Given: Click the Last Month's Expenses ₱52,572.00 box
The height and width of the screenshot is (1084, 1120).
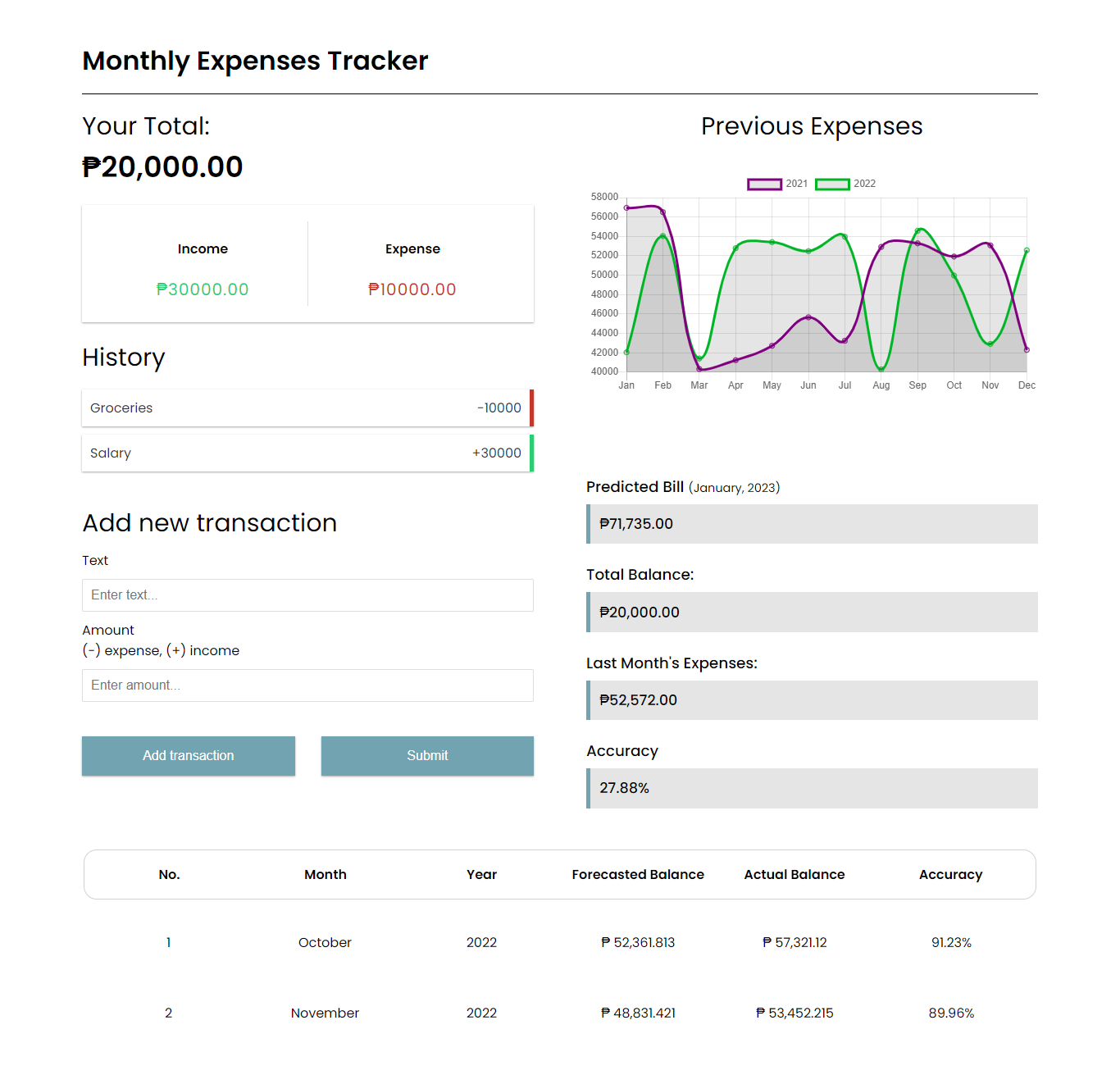Looking at the screenshot, I should tap(812, 700).
